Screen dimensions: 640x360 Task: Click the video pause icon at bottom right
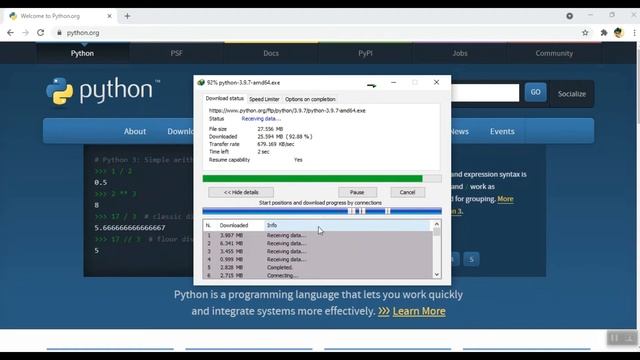[614, 338]
